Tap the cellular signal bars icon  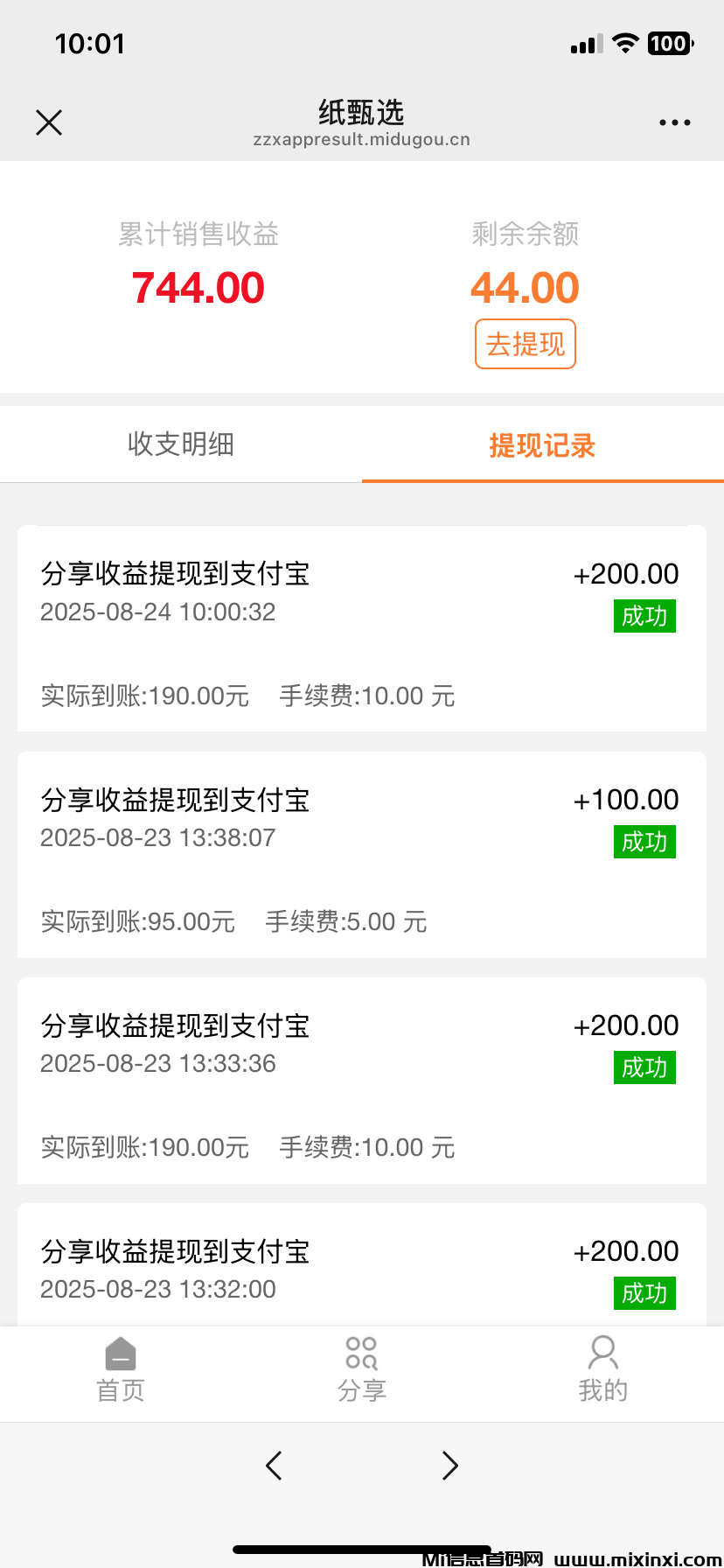tap(586, 45)
